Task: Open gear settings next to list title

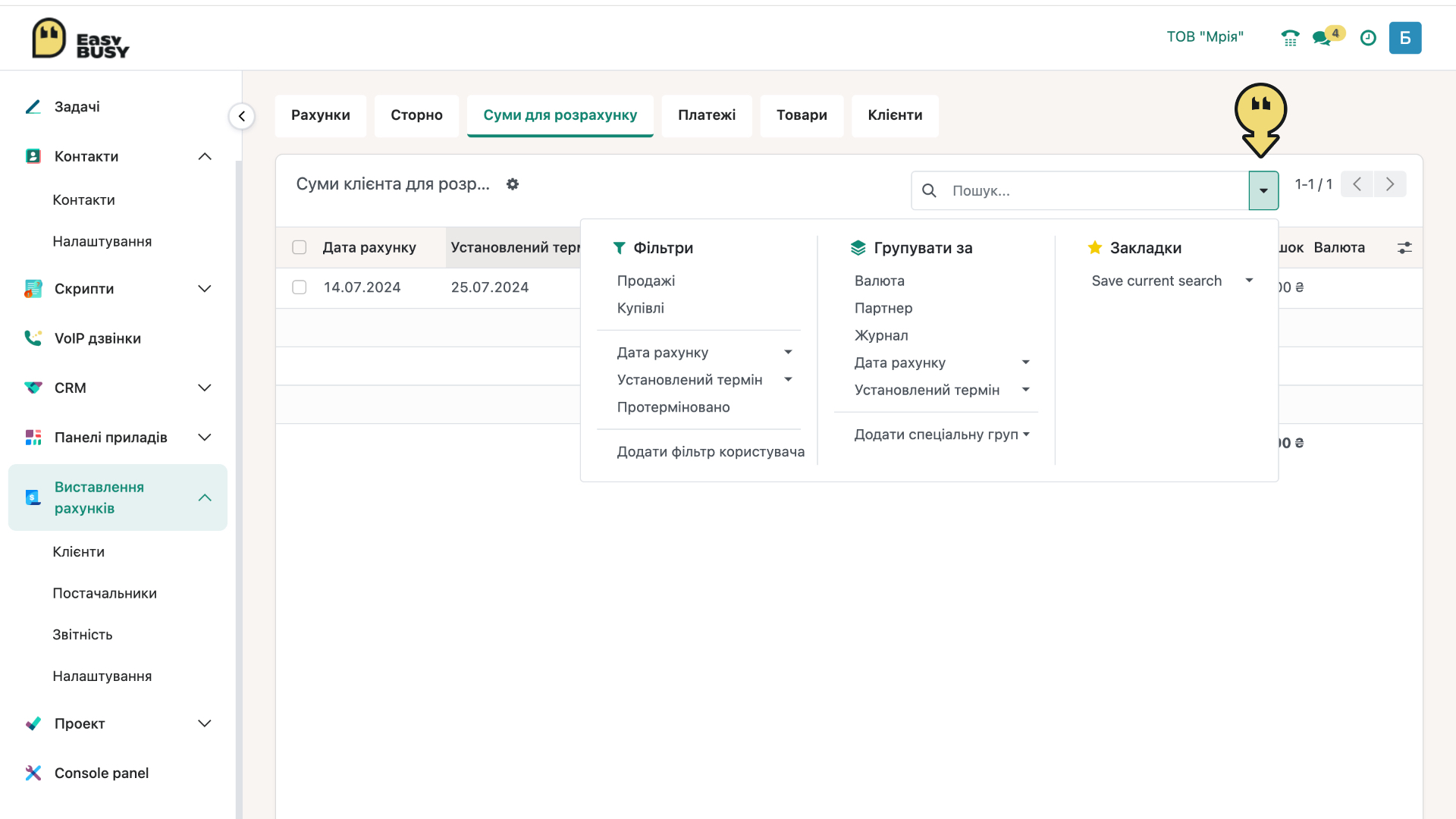Action: [513, 184]
